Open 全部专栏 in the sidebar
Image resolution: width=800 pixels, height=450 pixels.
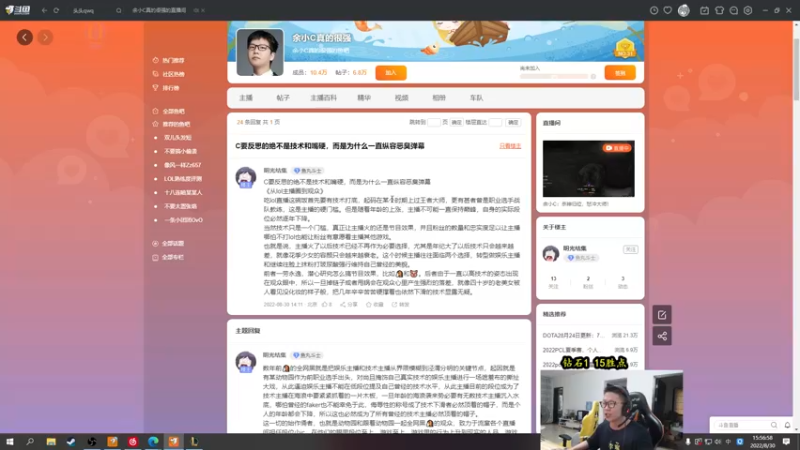click(x=172, y=258)
